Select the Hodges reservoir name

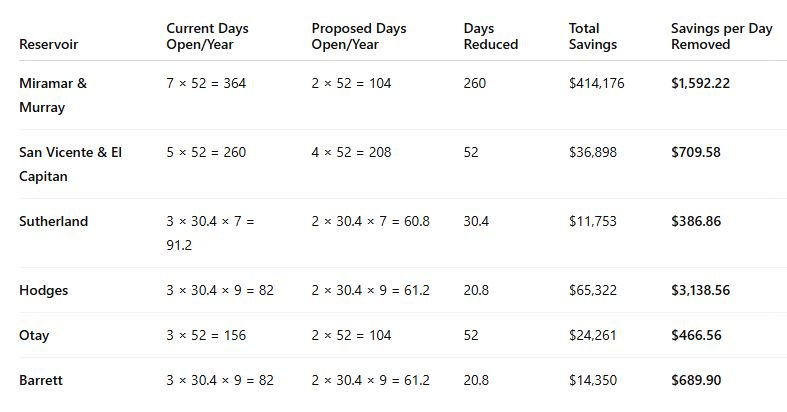point(44,290)
